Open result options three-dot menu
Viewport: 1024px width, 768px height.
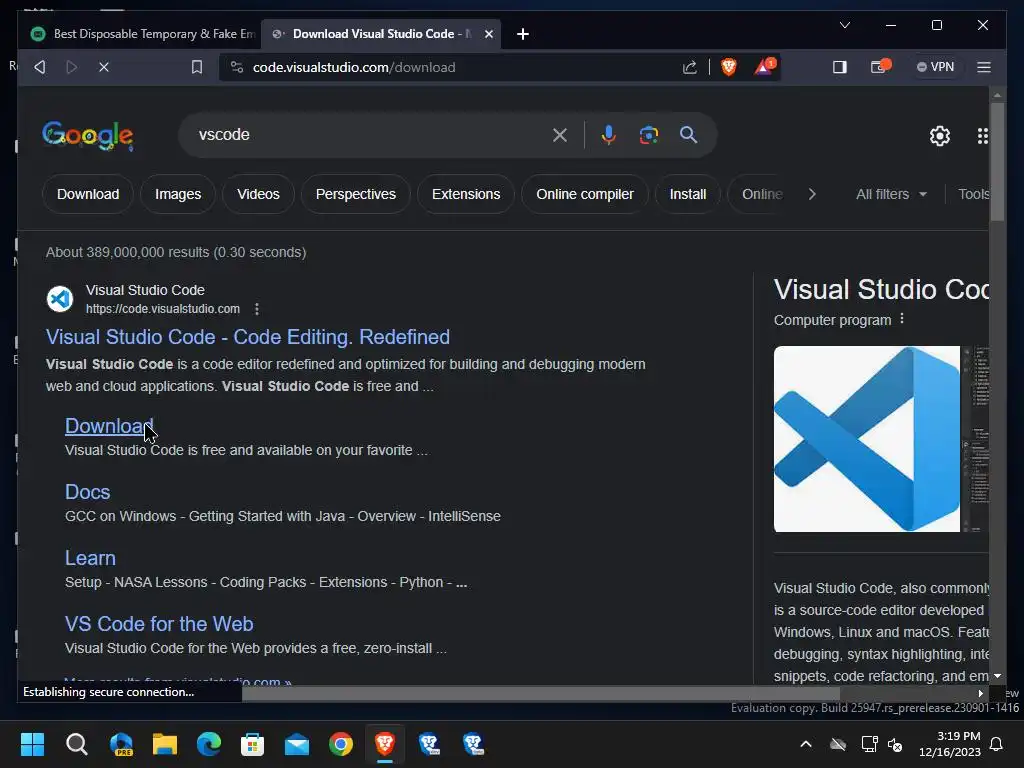pos(257,309)
